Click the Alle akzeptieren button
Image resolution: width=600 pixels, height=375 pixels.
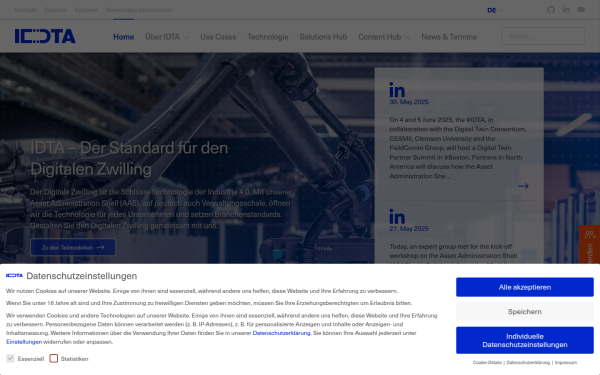pyautogui.click(x=525, y=287)
